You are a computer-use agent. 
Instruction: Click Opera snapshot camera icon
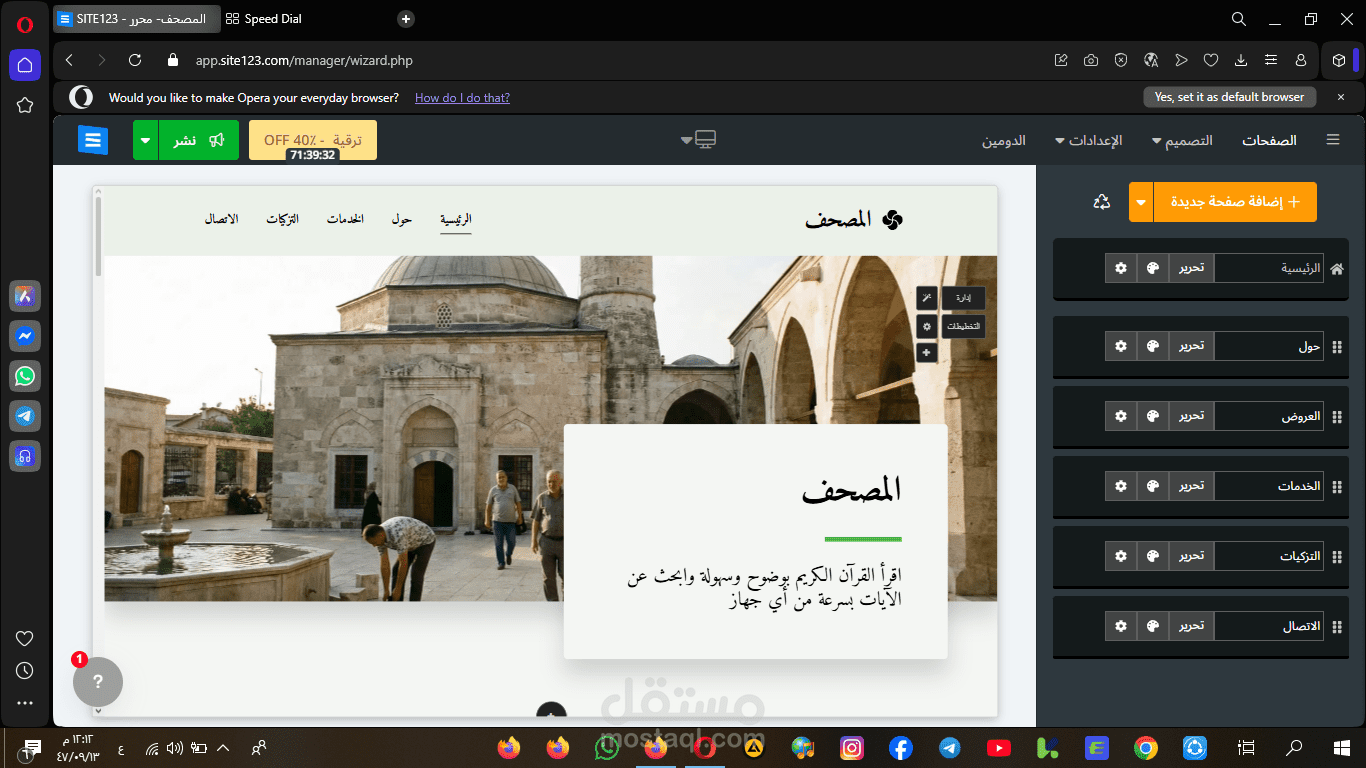1091,60
